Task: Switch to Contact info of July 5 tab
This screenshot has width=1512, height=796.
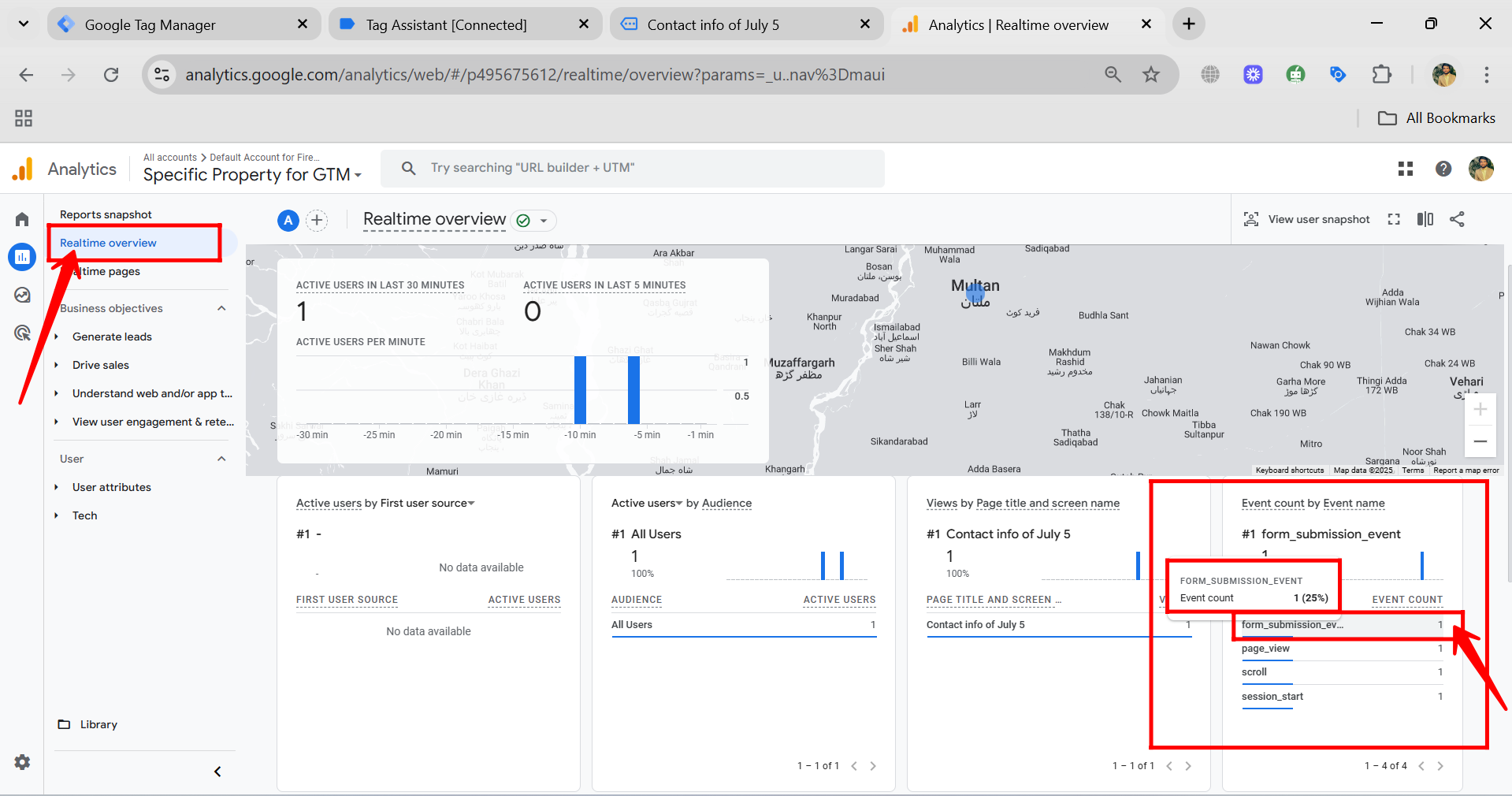Action: 746,24
